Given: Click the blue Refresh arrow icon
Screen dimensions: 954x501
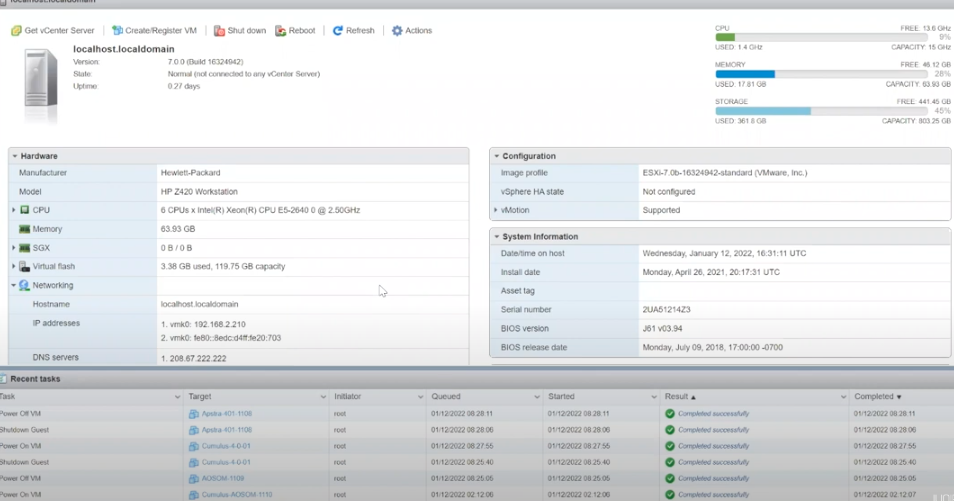Looking at the screenshot, I should click(x=338, y=31).
